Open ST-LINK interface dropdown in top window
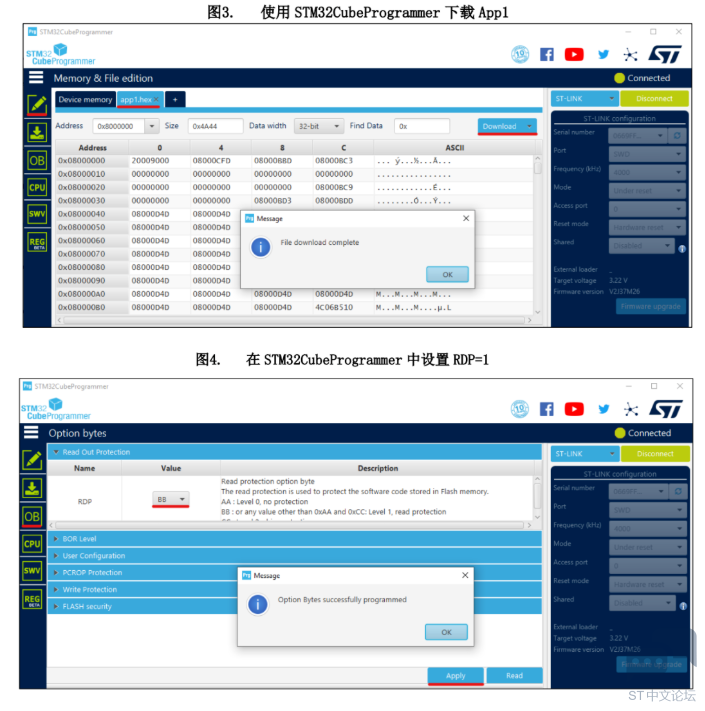Image resolution: width=705 pixels, height=711 pixels. coord(584,98)
